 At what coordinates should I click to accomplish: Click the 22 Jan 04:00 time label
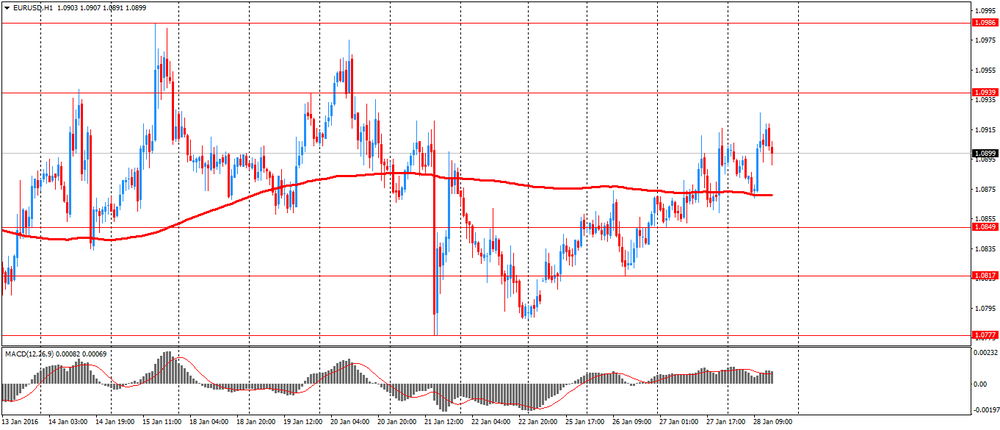pyautogui.click(x=490, y=422)
